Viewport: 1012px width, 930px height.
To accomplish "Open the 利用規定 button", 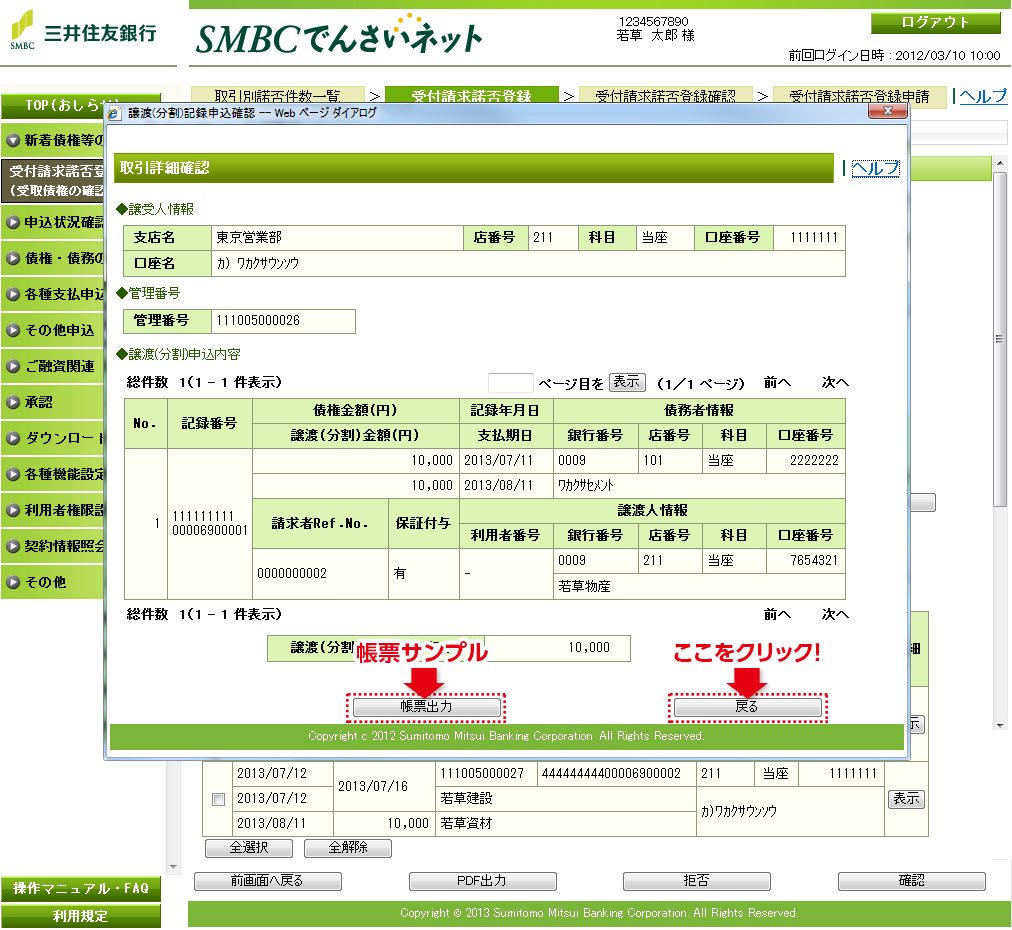I will click(x=81, y=916).
